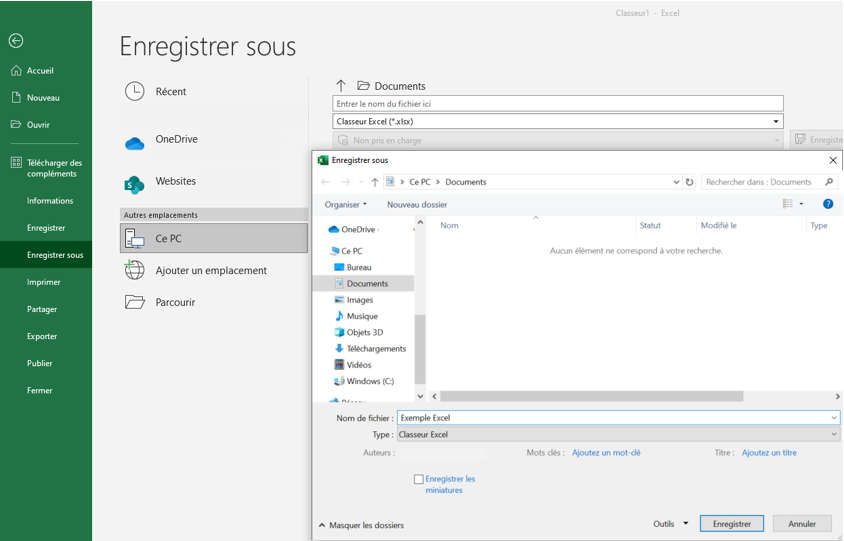Go up one level arrow beside Documents
This screenshot has width=844, height=541.
point(341,86)
